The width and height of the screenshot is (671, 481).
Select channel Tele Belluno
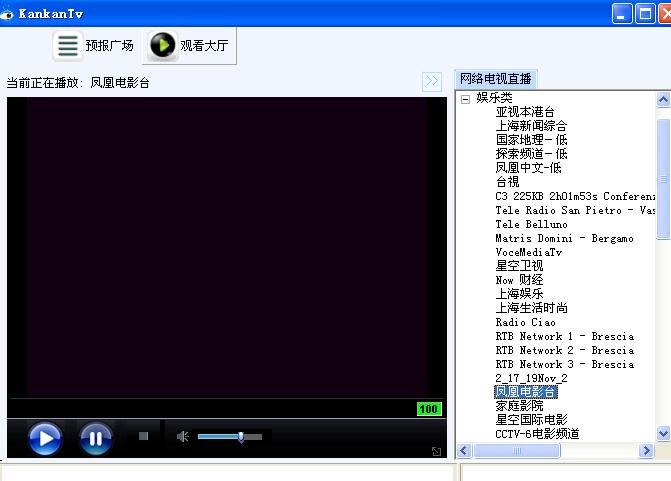531,224
